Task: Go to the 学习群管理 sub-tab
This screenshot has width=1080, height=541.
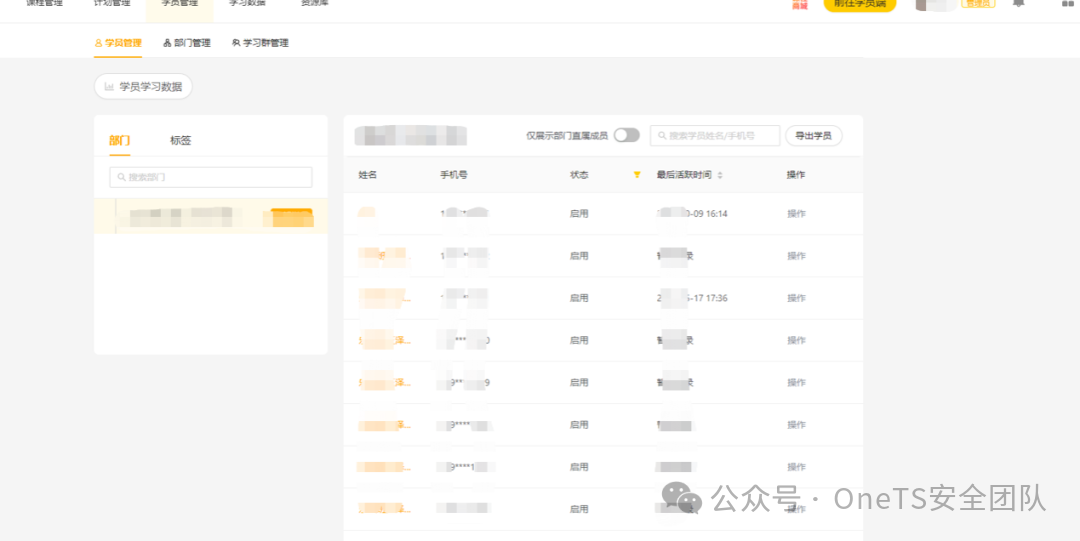Action: point(260,43)
